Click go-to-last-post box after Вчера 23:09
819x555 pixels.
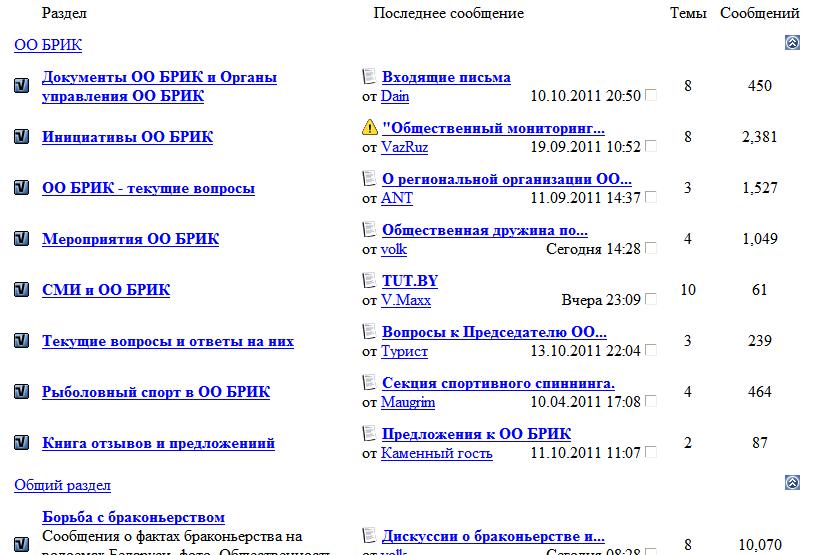tap(651, 299)
